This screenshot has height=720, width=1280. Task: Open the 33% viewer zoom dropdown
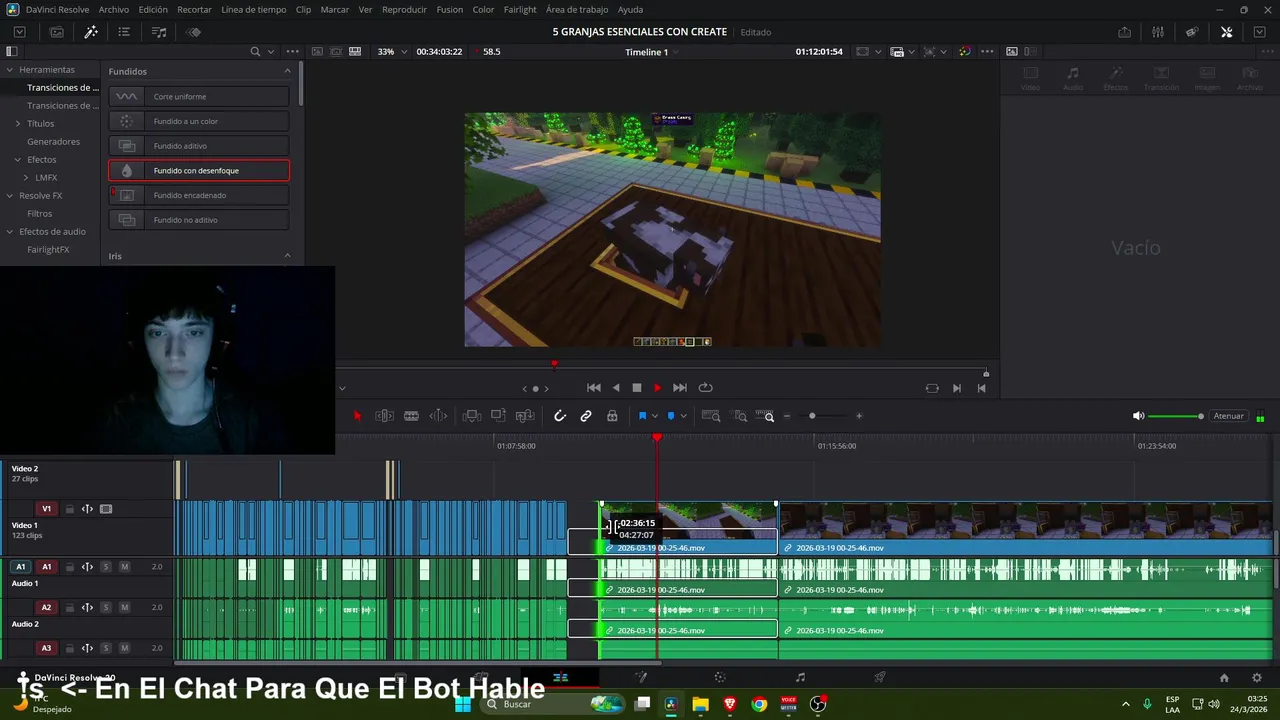pos(391,52)
